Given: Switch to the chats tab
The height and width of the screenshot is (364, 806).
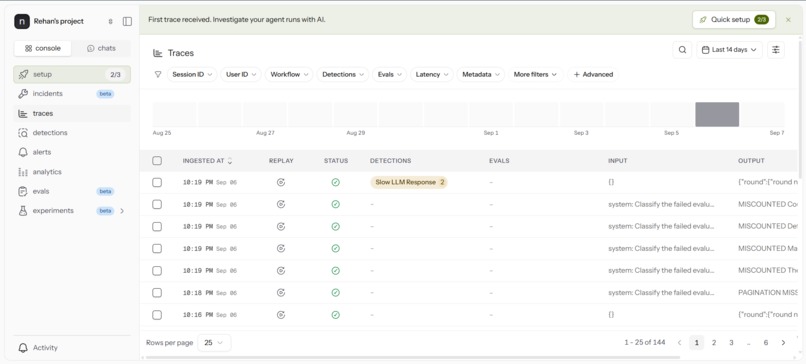Looking at the screenshot, I should [101, 48].
